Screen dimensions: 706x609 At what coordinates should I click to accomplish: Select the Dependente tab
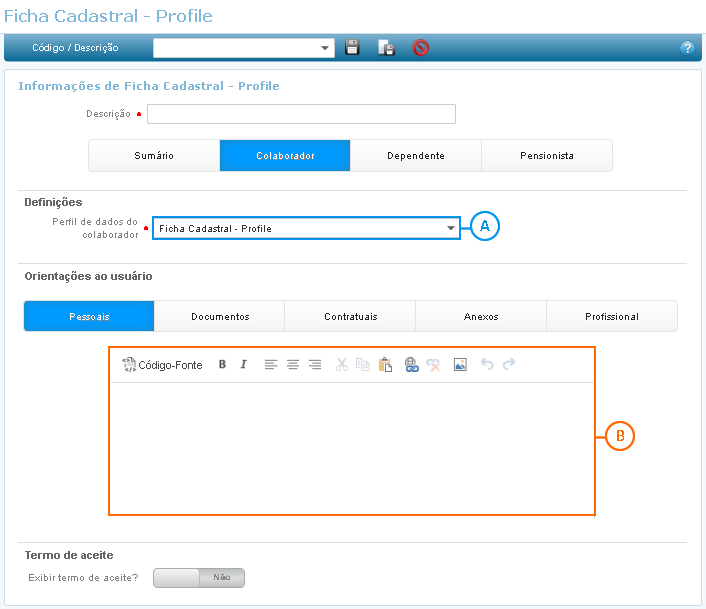pos(416,156)
